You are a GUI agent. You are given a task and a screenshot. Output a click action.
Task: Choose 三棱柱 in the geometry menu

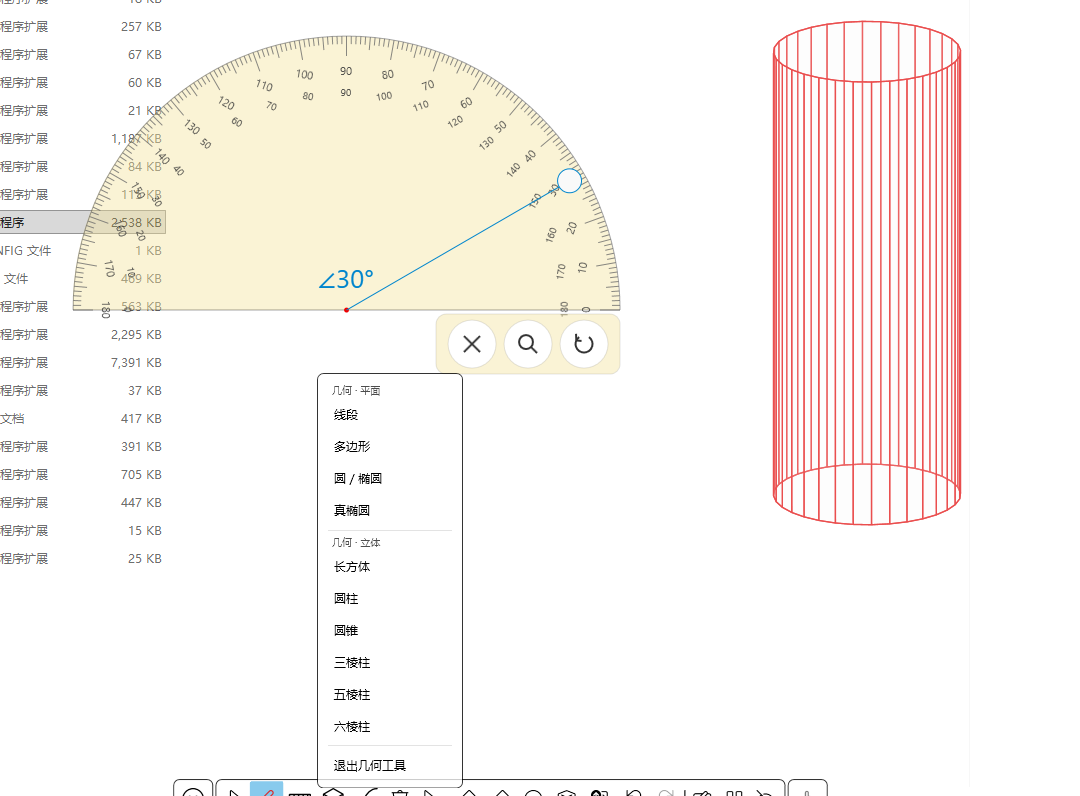coord(390,662)
